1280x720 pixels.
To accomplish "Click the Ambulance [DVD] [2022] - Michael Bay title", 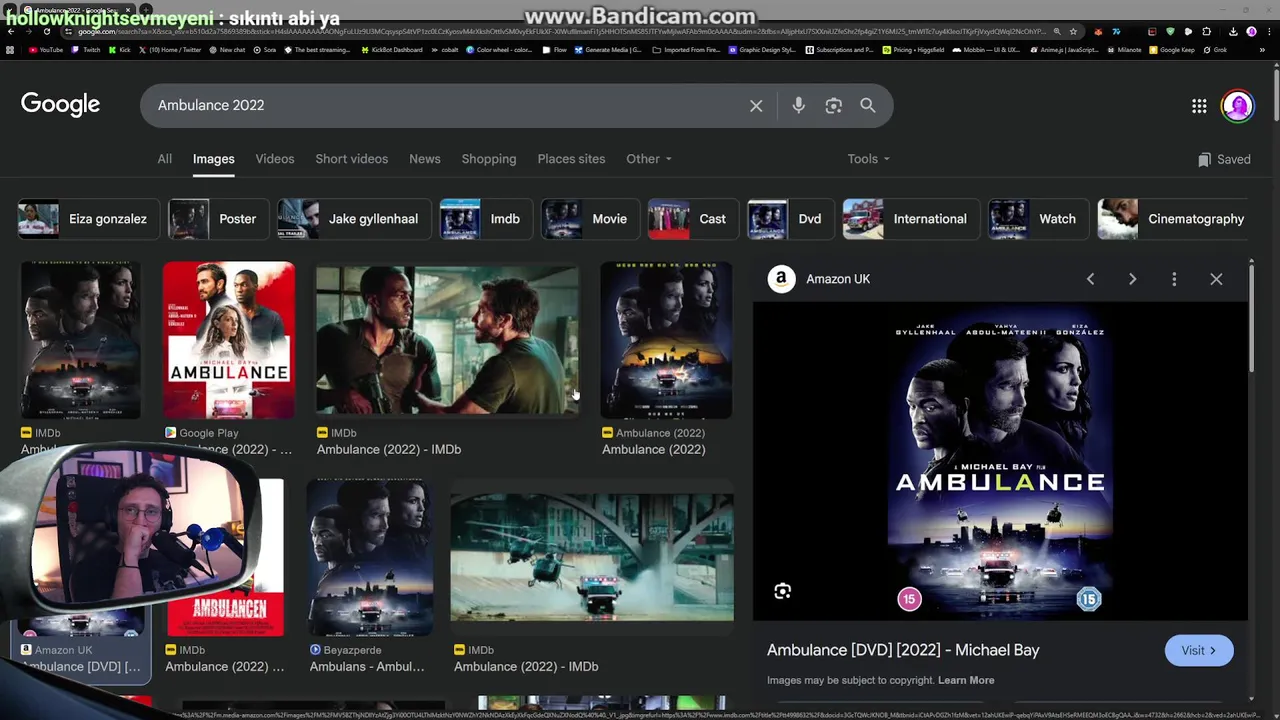I will pyautogui.click(x=903, y=650).
